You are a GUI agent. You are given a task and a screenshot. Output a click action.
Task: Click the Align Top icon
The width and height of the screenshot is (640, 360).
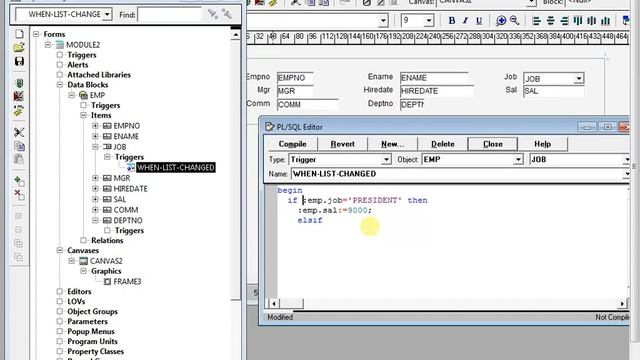coord(578,20)
